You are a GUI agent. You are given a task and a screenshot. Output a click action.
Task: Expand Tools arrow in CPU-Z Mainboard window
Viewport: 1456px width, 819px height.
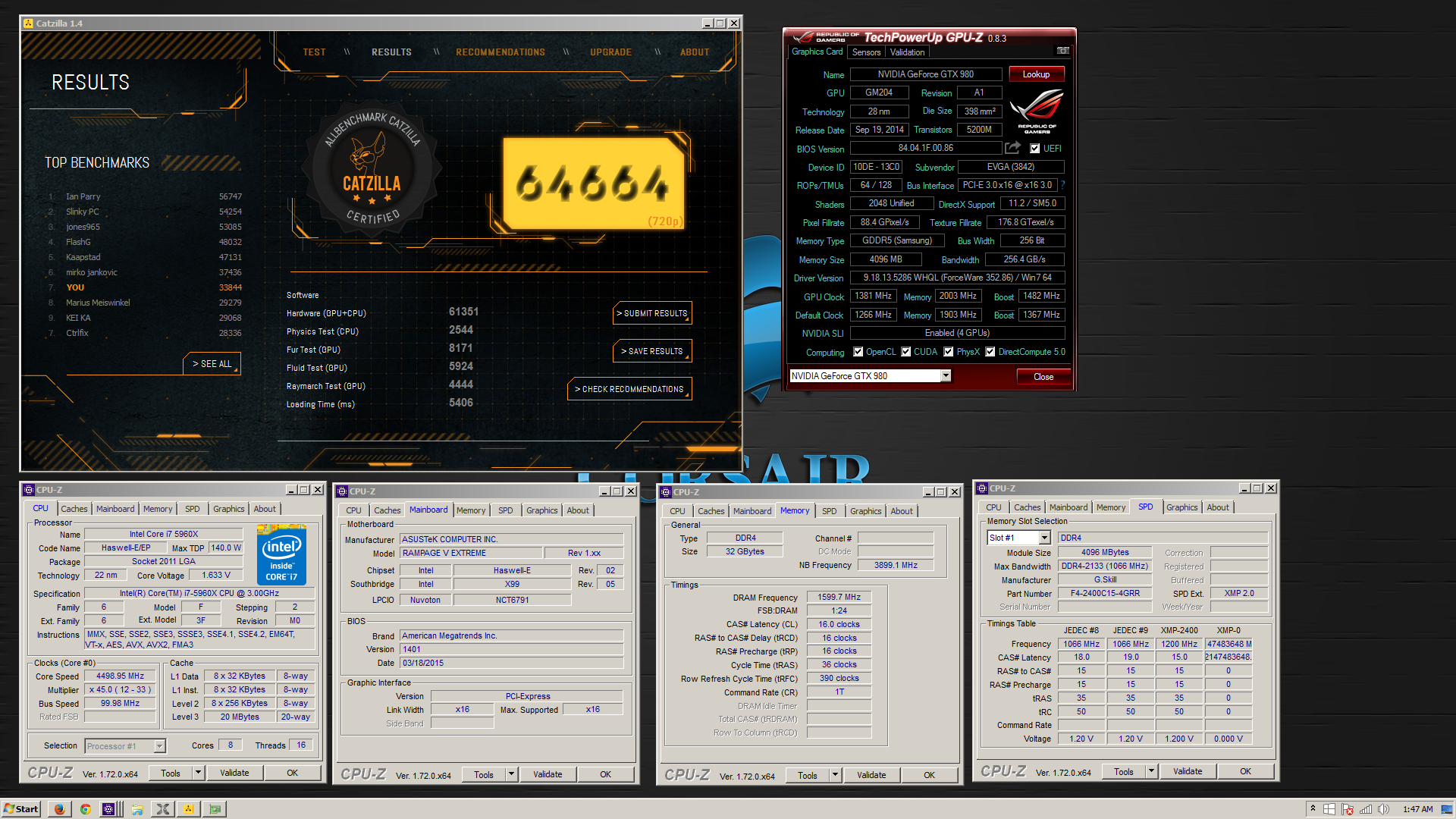click(x=511, y=774)
